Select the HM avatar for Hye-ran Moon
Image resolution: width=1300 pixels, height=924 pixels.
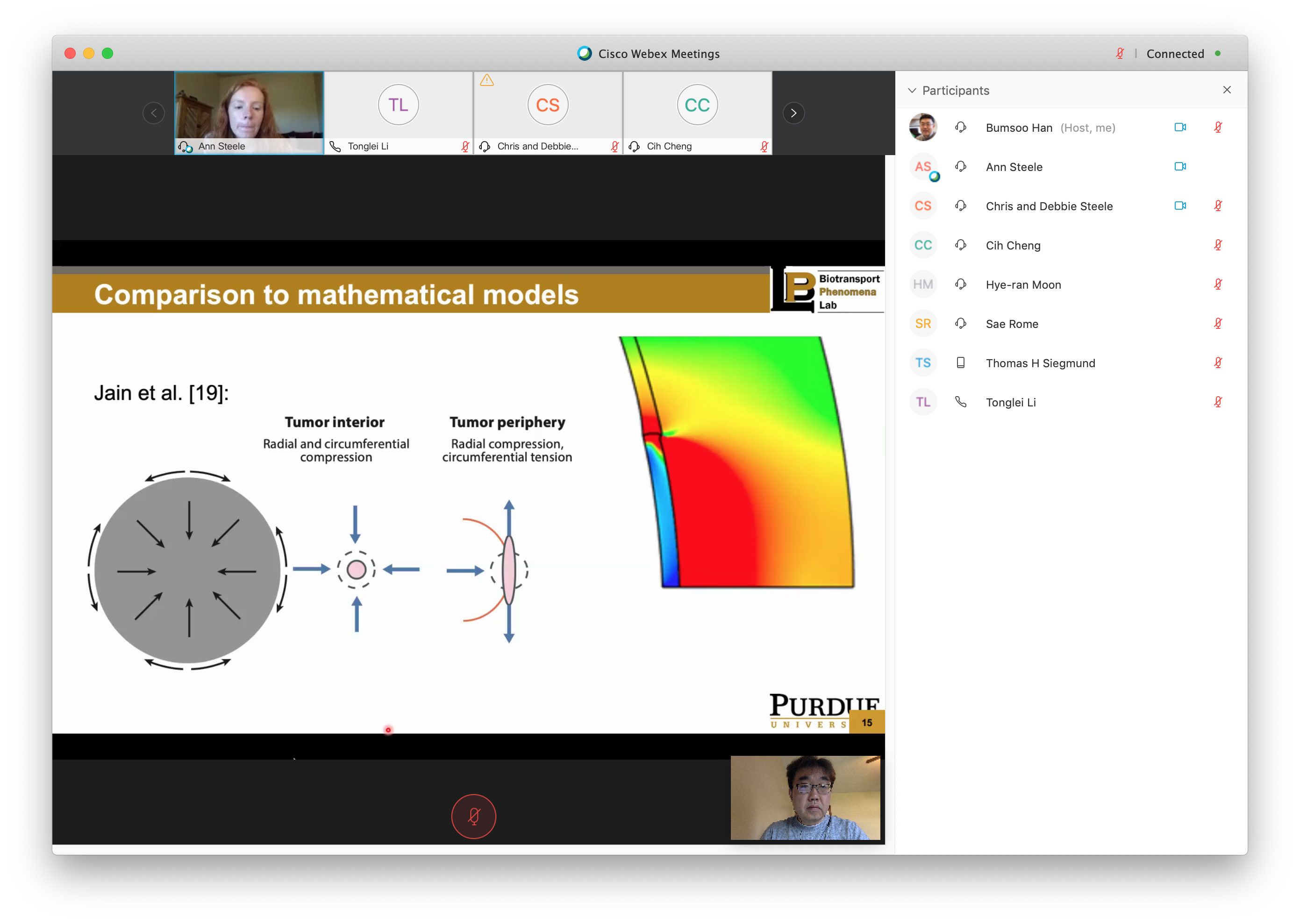(x=922, y=284)
